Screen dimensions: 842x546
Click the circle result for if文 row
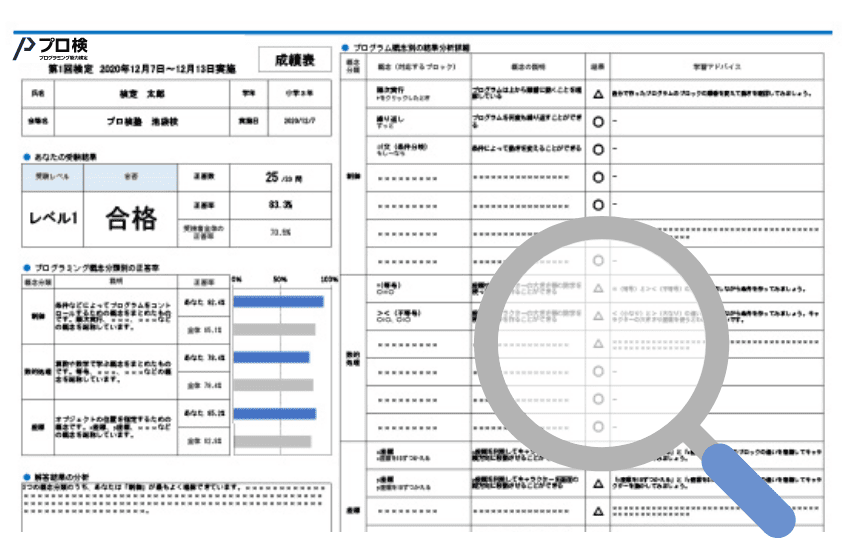coord(598,149)
